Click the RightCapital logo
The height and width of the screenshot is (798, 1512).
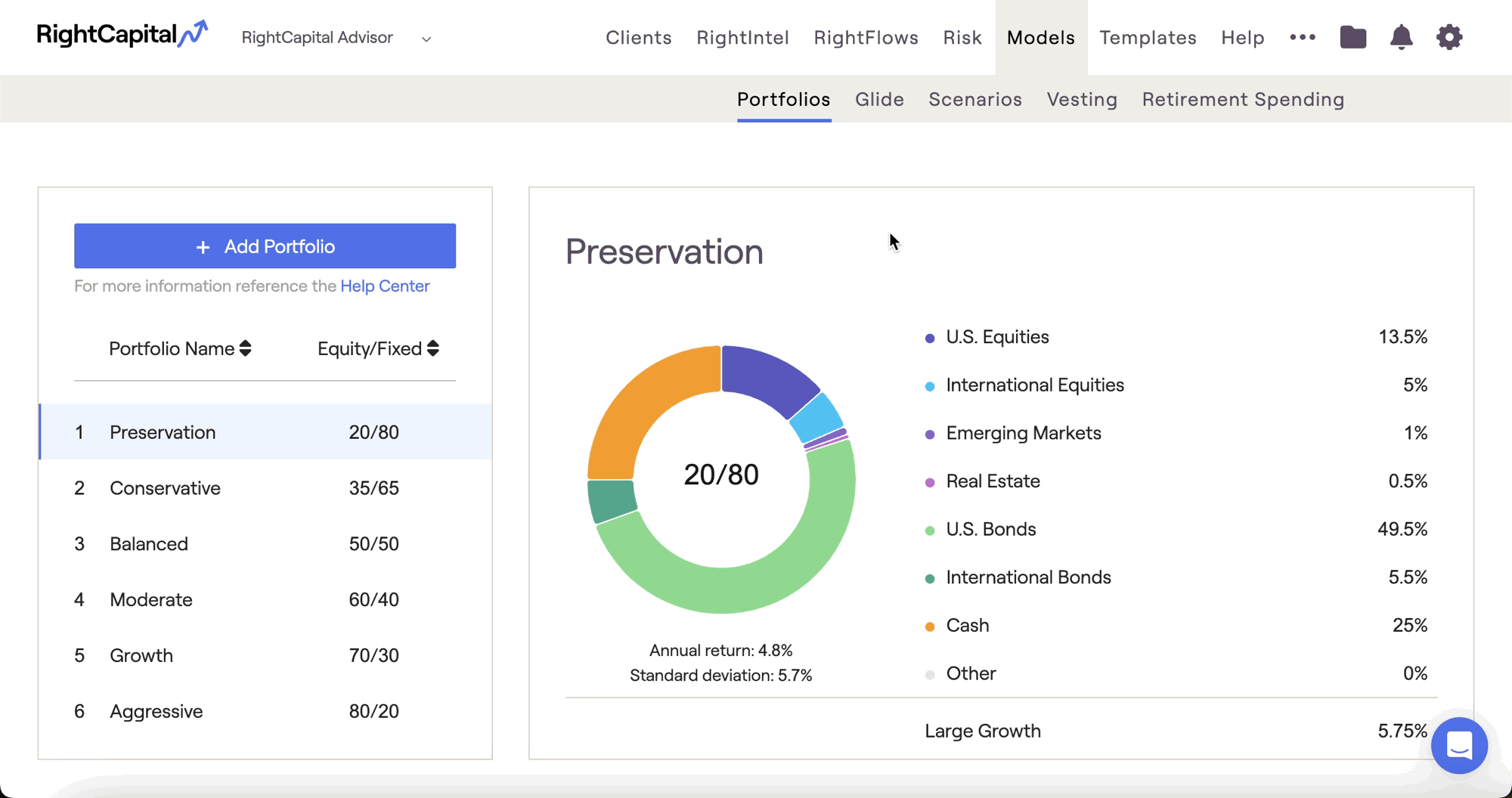pyautogui.click(x=122, y=35)
